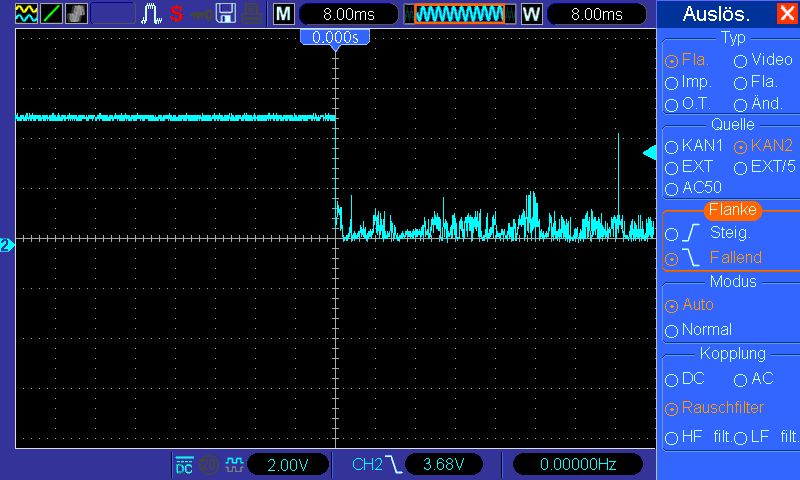Select EXT/5 as trigger source
This screenshot has height=480, width=800.
point(741,167)
